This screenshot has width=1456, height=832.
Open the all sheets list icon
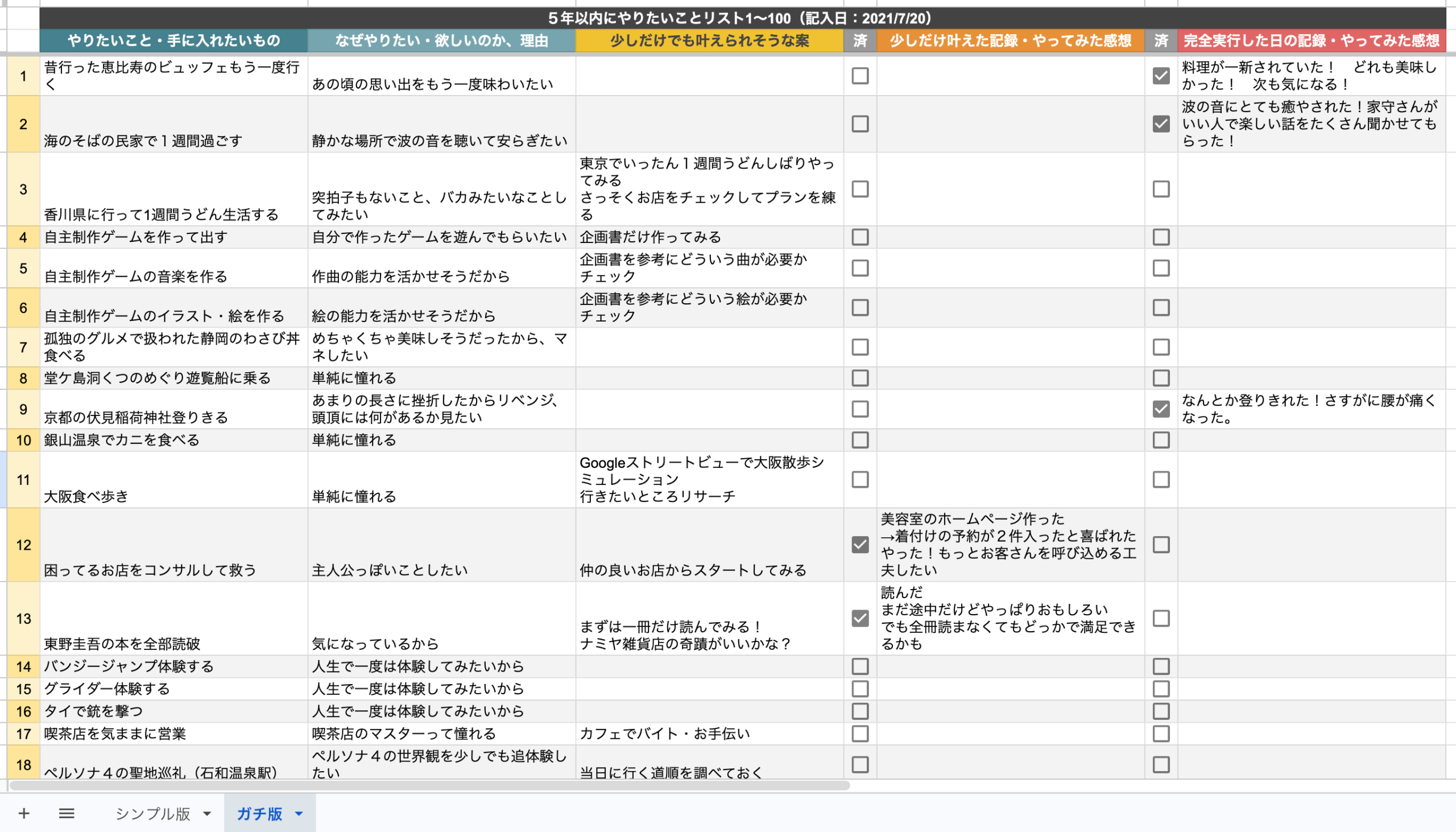(67, 813)
